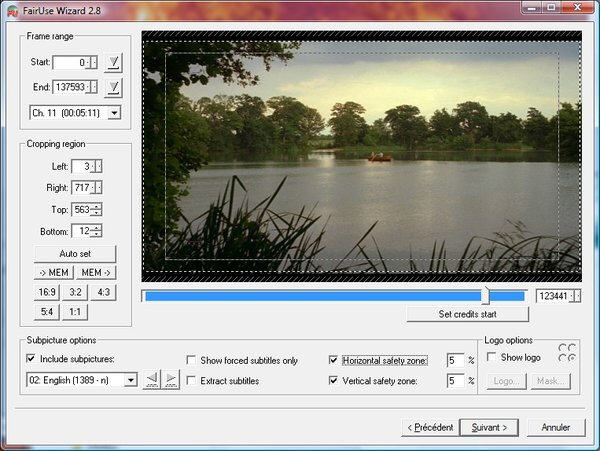The height and width of the screenshot is (451, 600).
Task: Click the next subtitle arrow icon
Action: [x=171, y=380]
